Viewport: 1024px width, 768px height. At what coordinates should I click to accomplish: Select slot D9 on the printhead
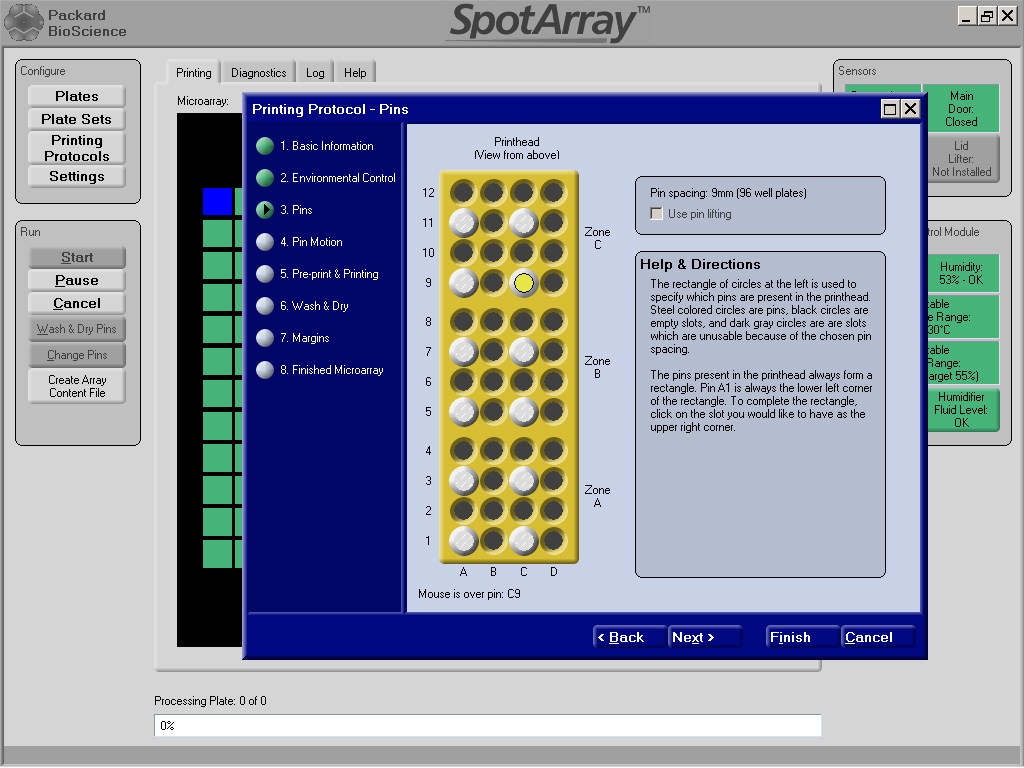tap(554, 283)
